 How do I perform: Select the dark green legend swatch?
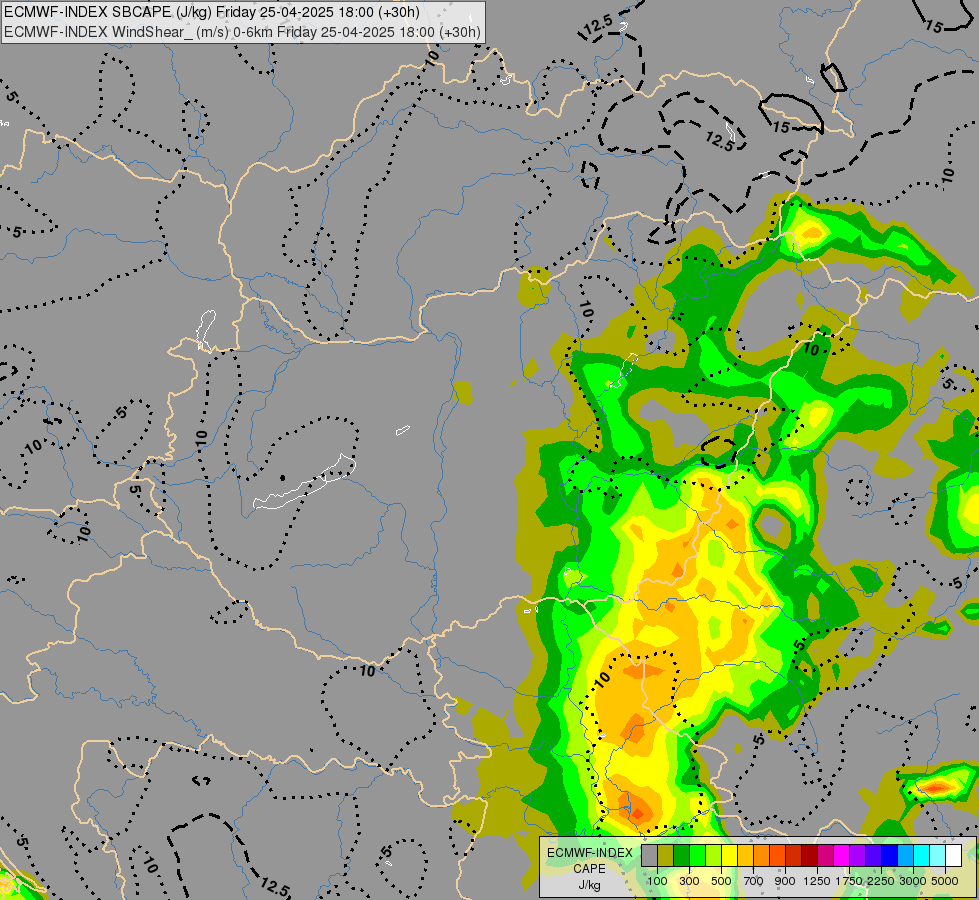point(682,856)
